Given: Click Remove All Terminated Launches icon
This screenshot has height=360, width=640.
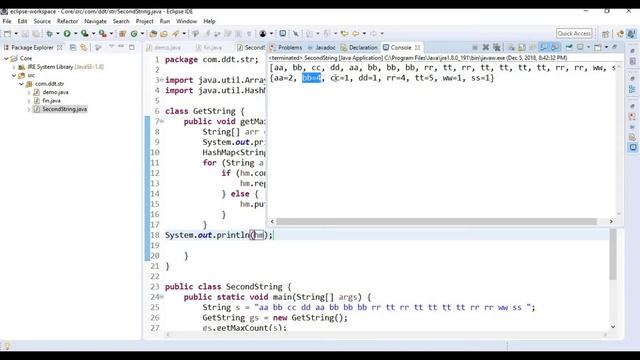Looking at the screenshot, I should [x=496, y=47].
